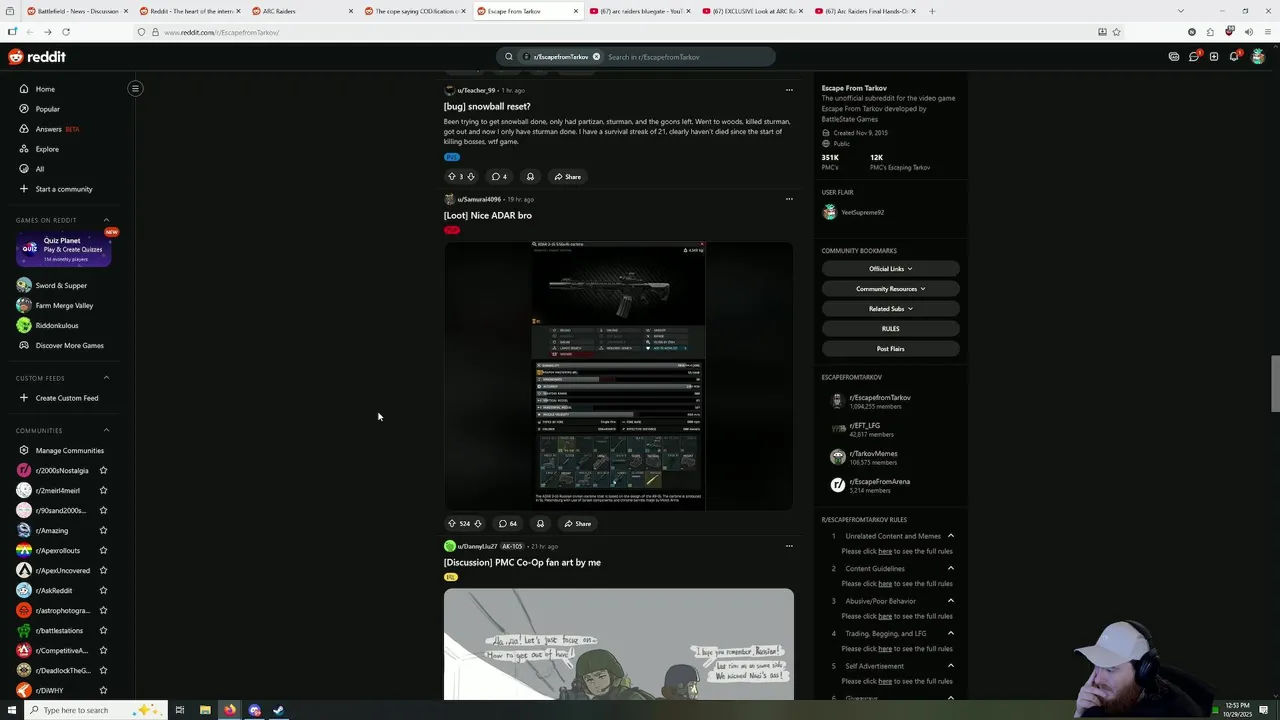The height and width of the screenshot is (720, 1280).
Task: Expand Related Subs dropdown
Action: pyautogui.click(x=890, y=309)
